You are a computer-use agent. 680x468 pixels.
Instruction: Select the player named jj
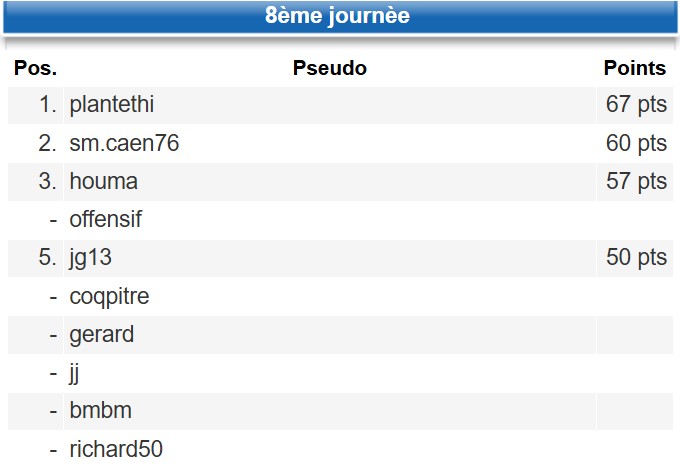[75, 373]
